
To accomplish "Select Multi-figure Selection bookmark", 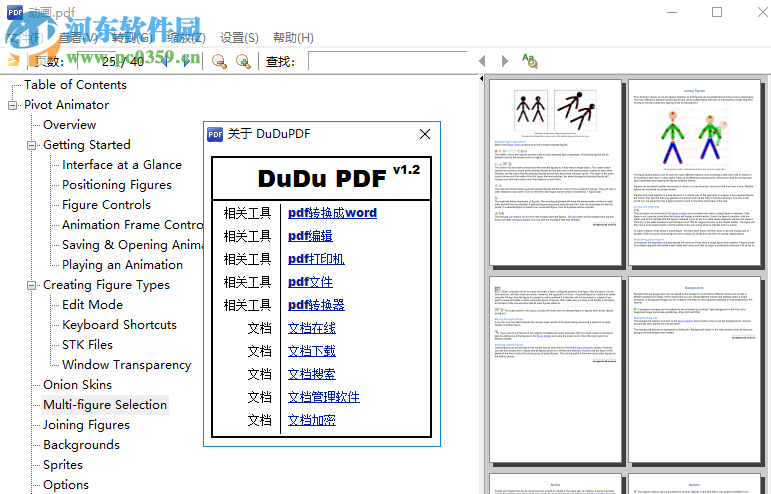I will pos(105,405).
